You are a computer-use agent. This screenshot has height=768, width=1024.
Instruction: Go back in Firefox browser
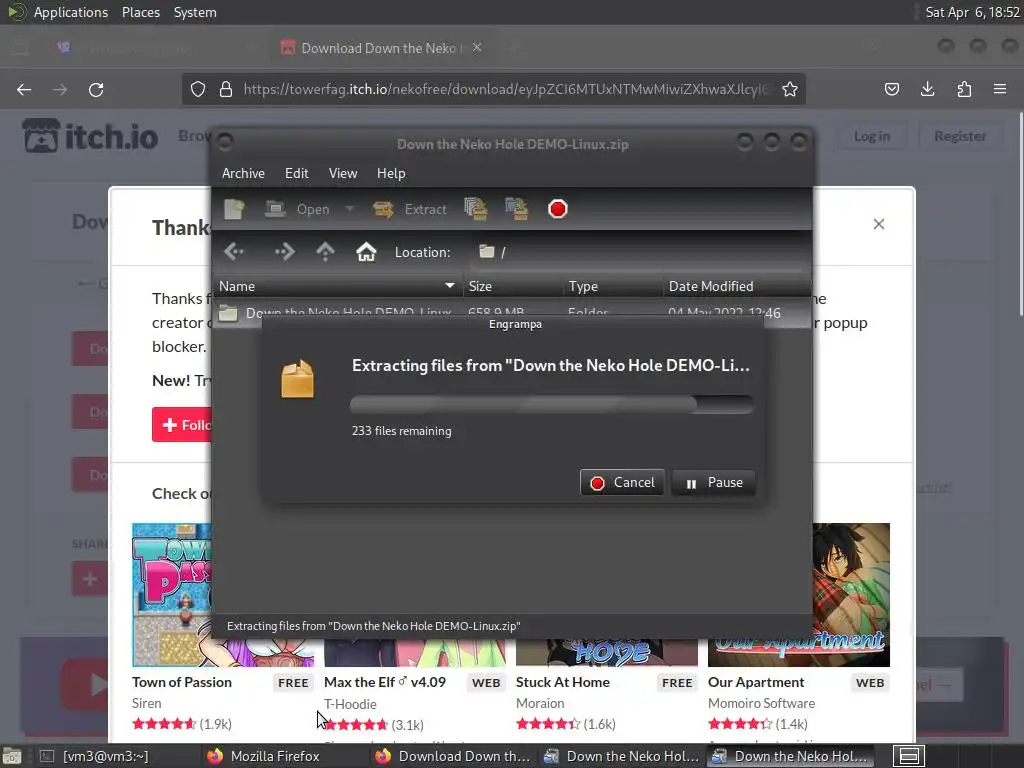(x=24, y=89)
